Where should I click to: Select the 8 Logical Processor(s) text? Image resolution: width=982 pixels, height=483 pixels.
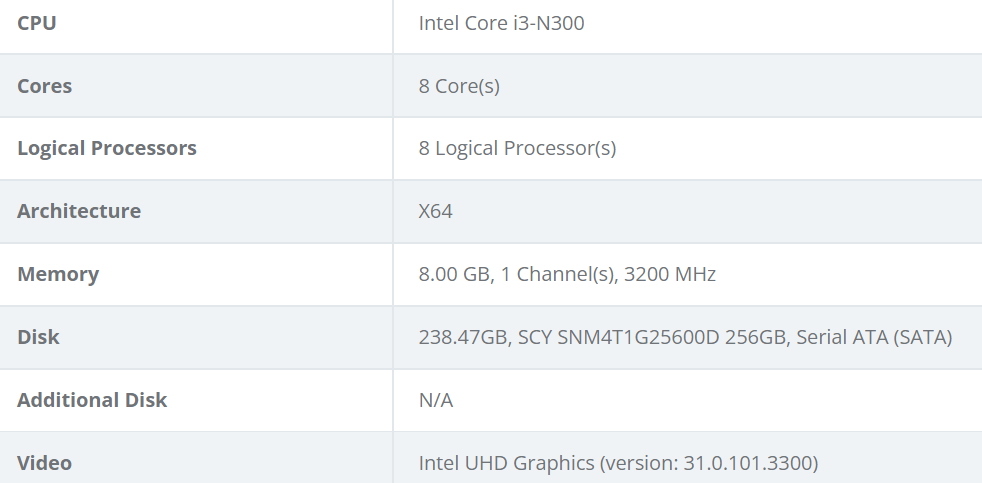[517, 148]
